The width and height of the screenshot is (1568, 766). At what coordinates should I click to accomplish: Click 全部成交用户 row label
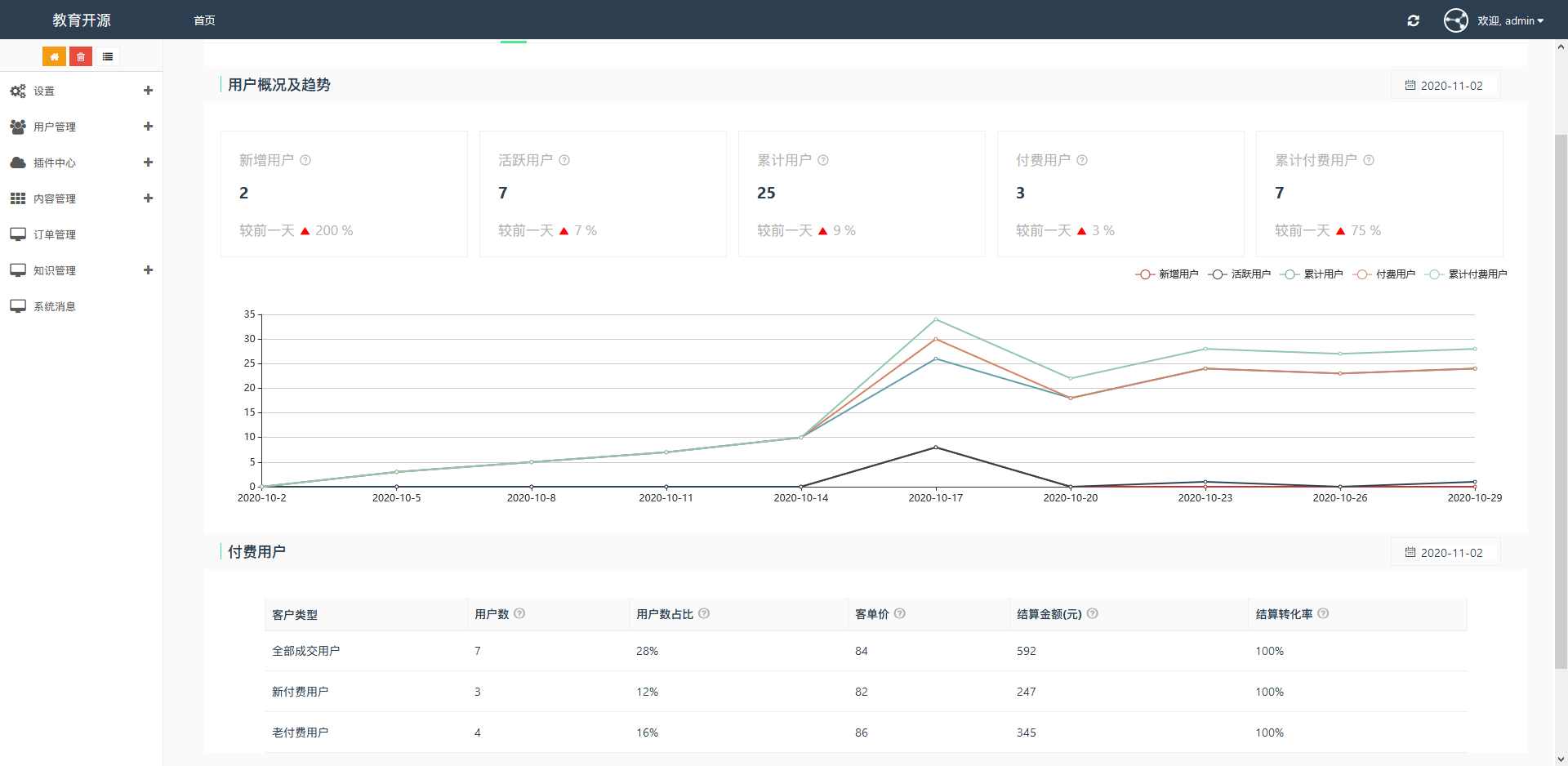click(x=305, y=651)
